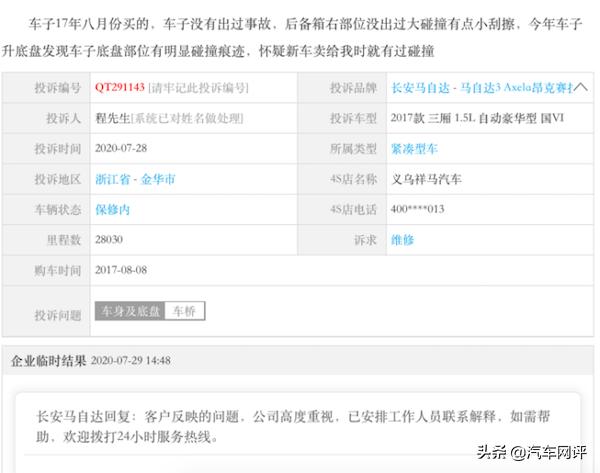Screen dimensions: 600x473
Task: Open the 维修 demand link
Action: (402, 240)
